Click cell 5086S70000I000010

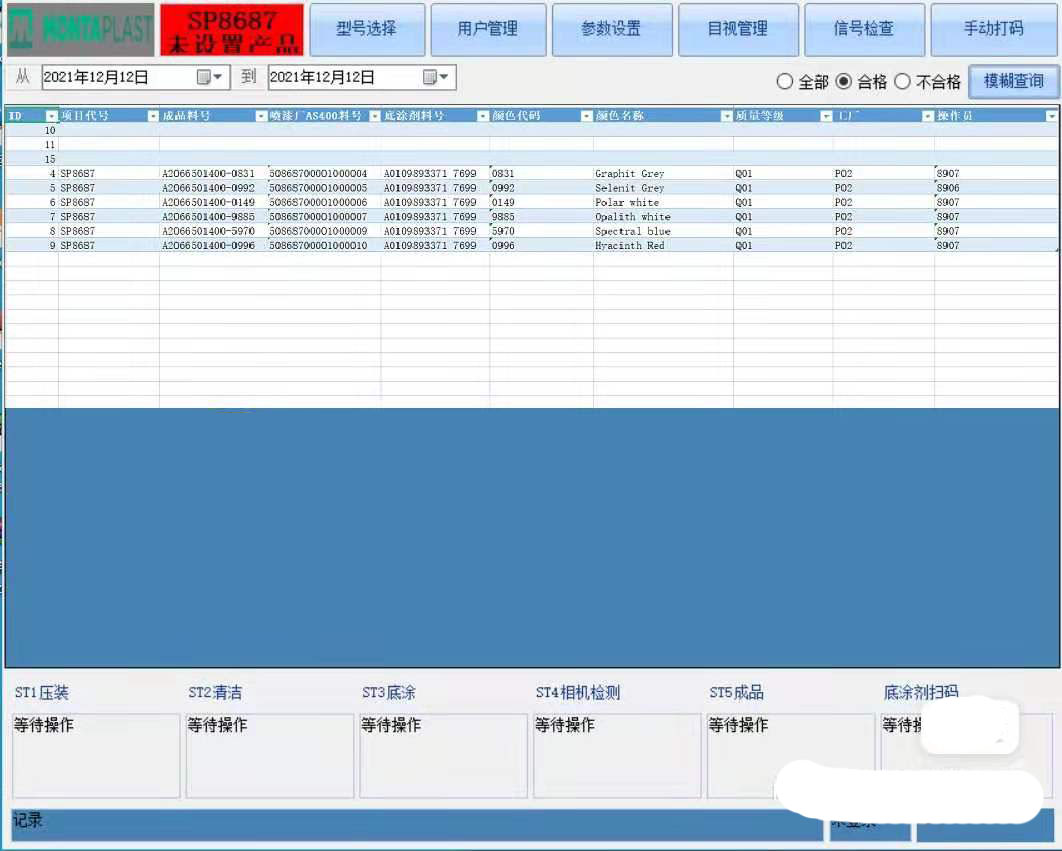[324, 245]
